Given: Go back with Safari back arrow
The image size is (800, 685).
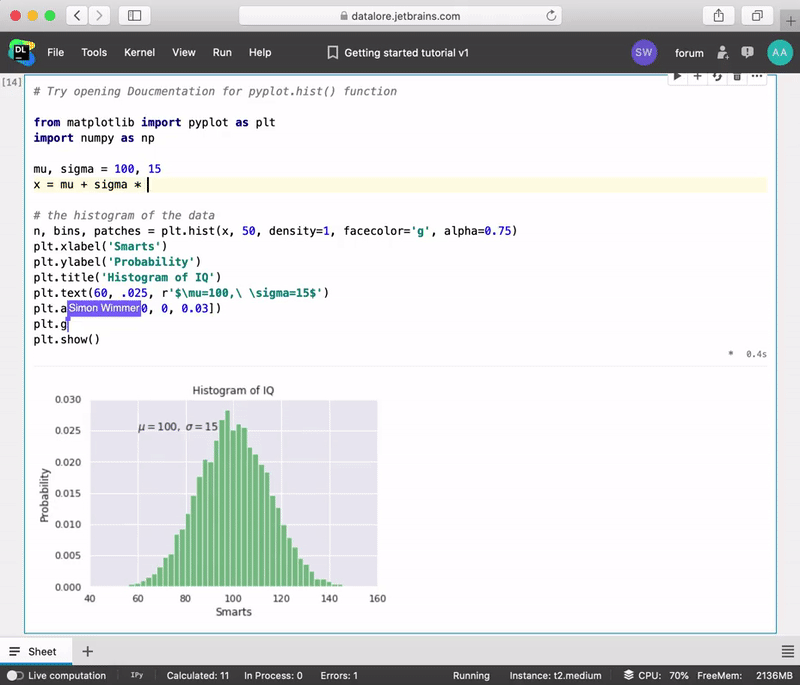Looking at the screenshot, I should click(77, 16).
